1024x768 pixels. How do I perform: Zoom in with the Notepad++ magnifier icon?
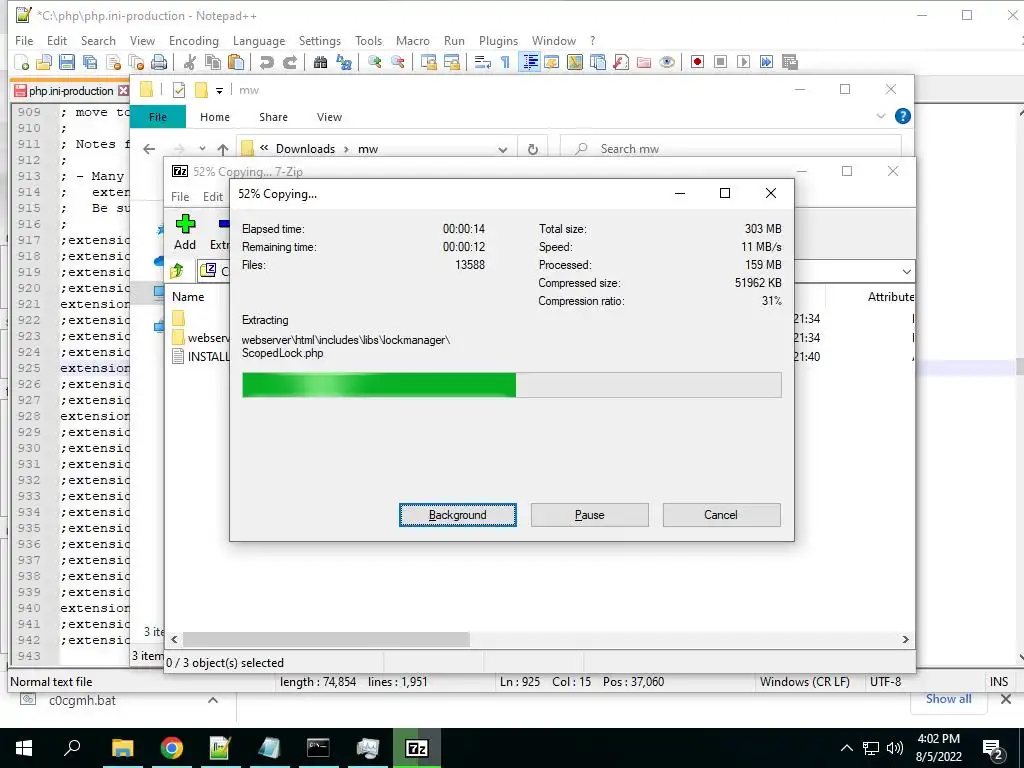click(x=375, y=62)
